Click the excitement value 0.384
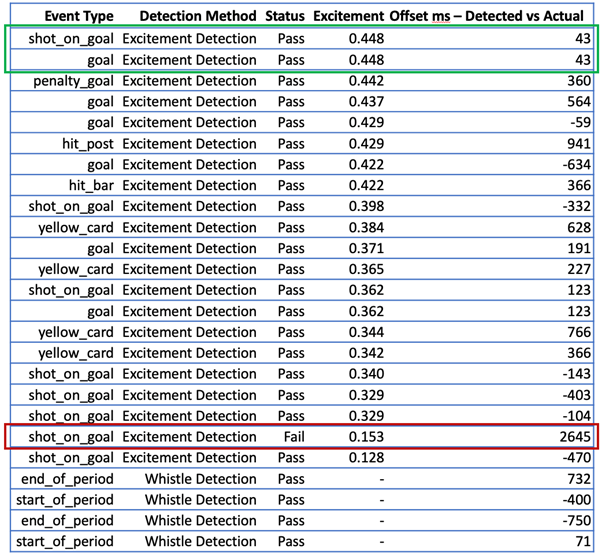 pos(366,228)
